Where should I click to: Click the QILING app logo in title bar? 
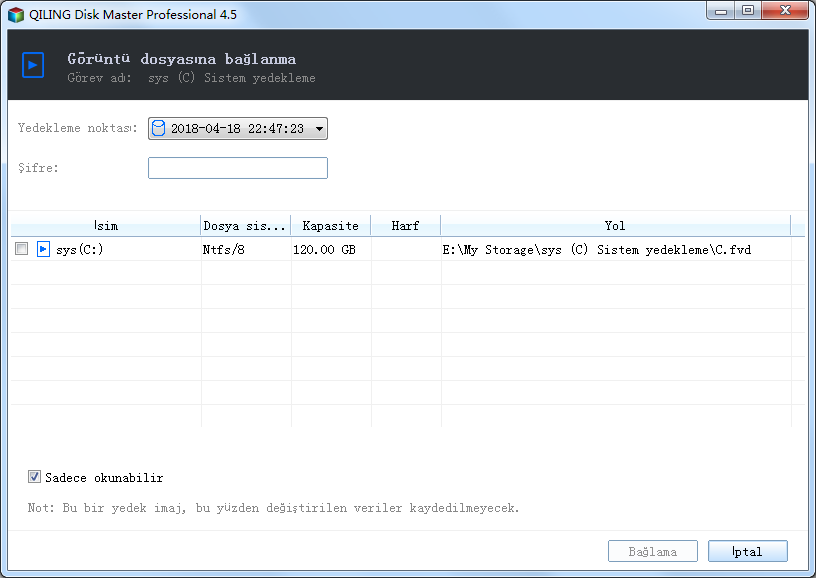16,15
